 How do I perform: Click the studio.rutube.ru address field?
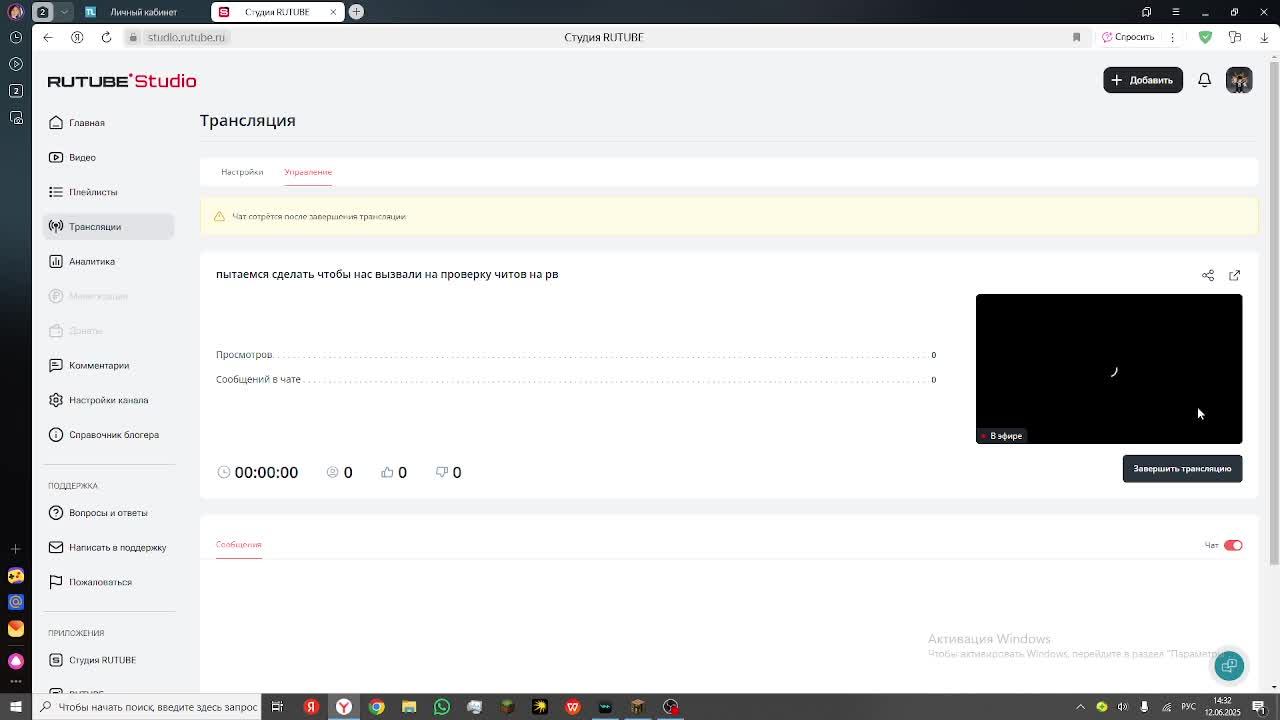(x=186, y=37)
